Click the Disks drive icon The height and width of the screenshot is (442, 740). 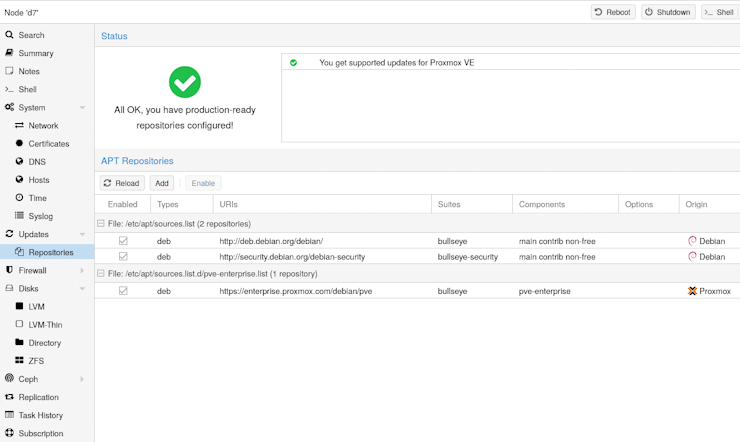[x=9, y=288]
